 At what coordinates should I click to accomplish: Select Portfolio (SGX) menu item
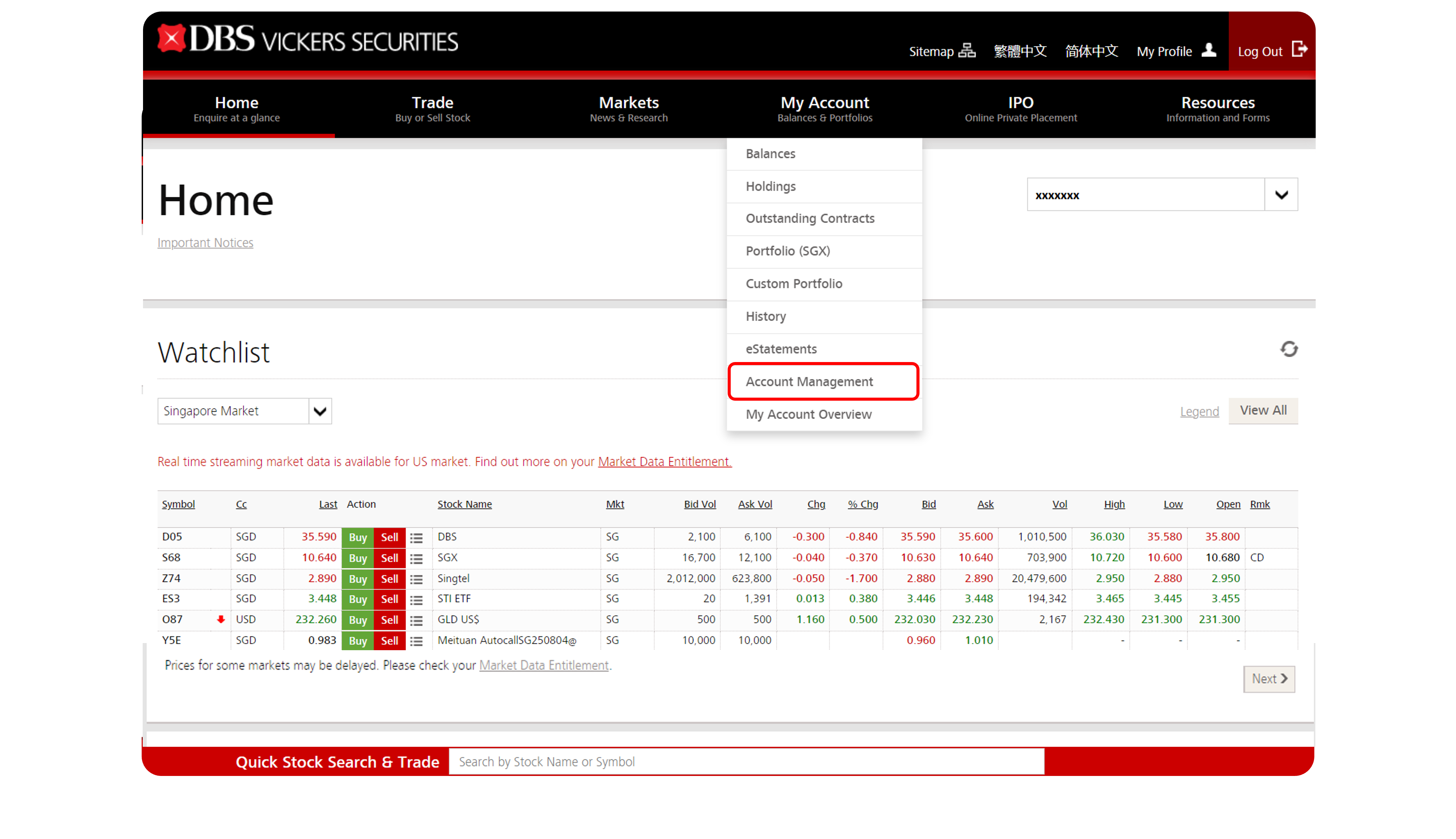tap(824, 252)
